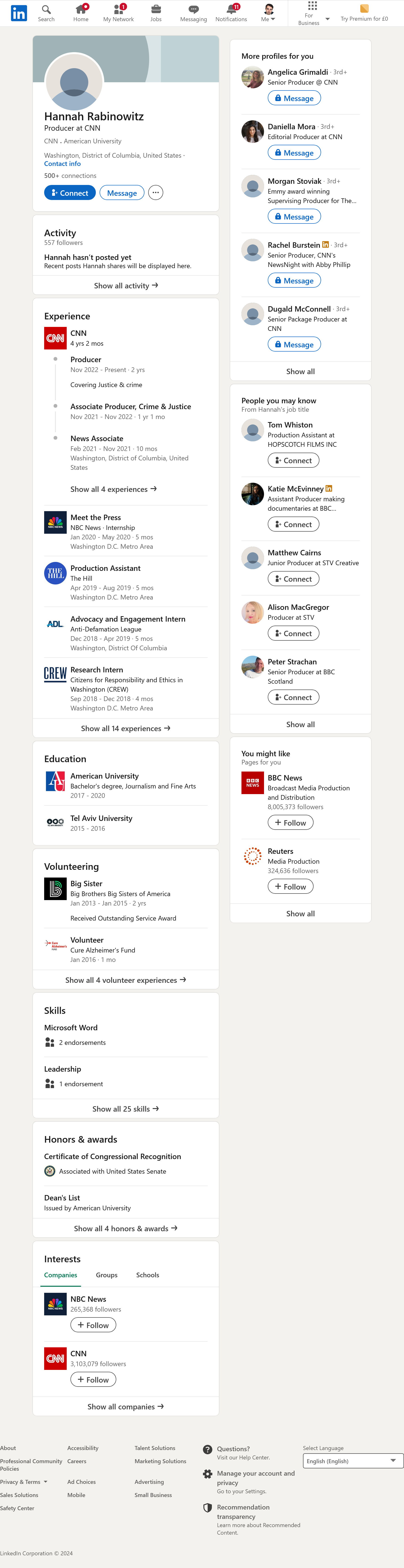The width and height of the screenshot is (404, 1568).
Task: Expand the Me profile menu
Action: click(268, 13)
